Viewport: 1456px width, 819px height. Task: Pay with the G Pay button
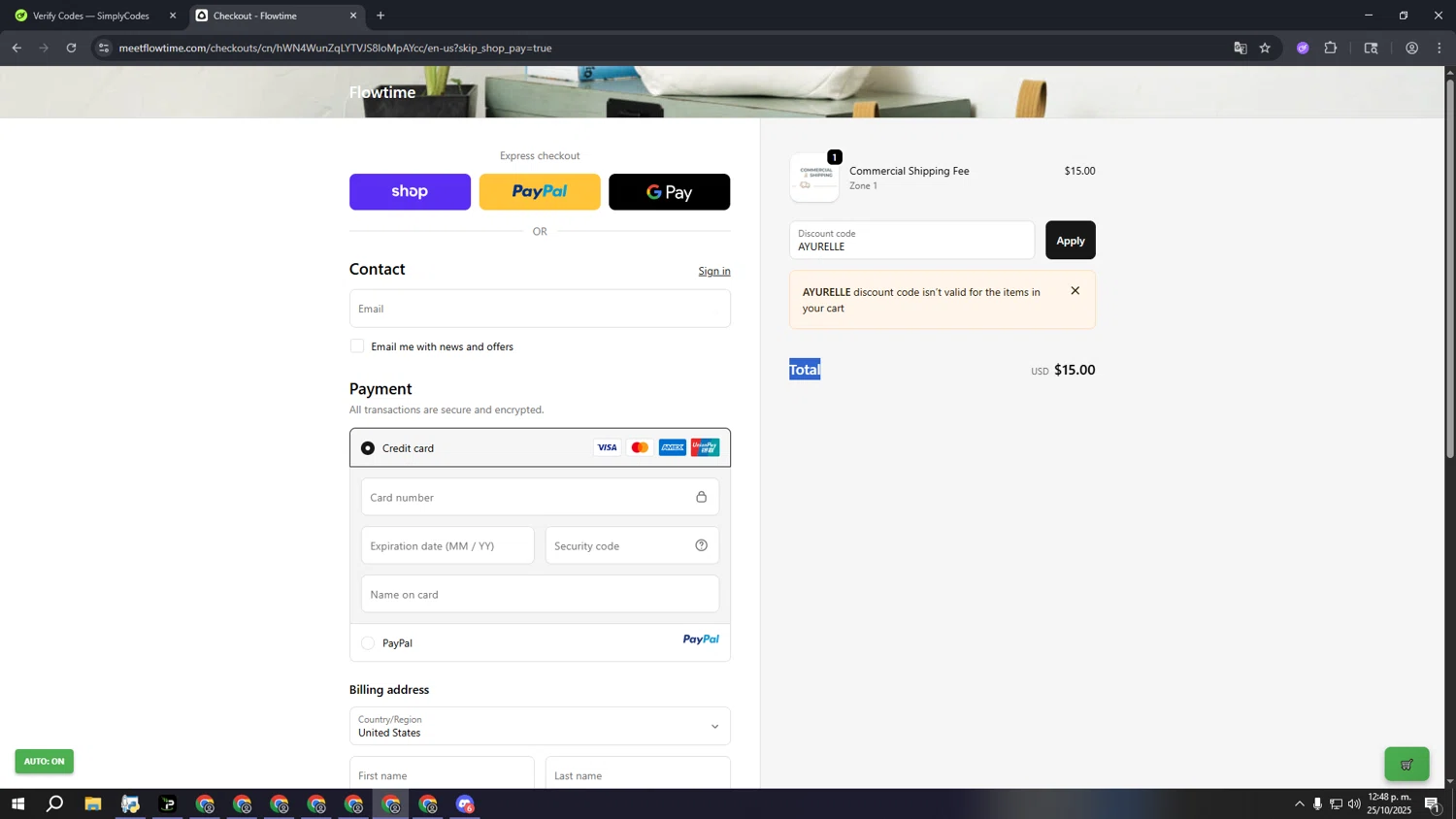[669, 192]
